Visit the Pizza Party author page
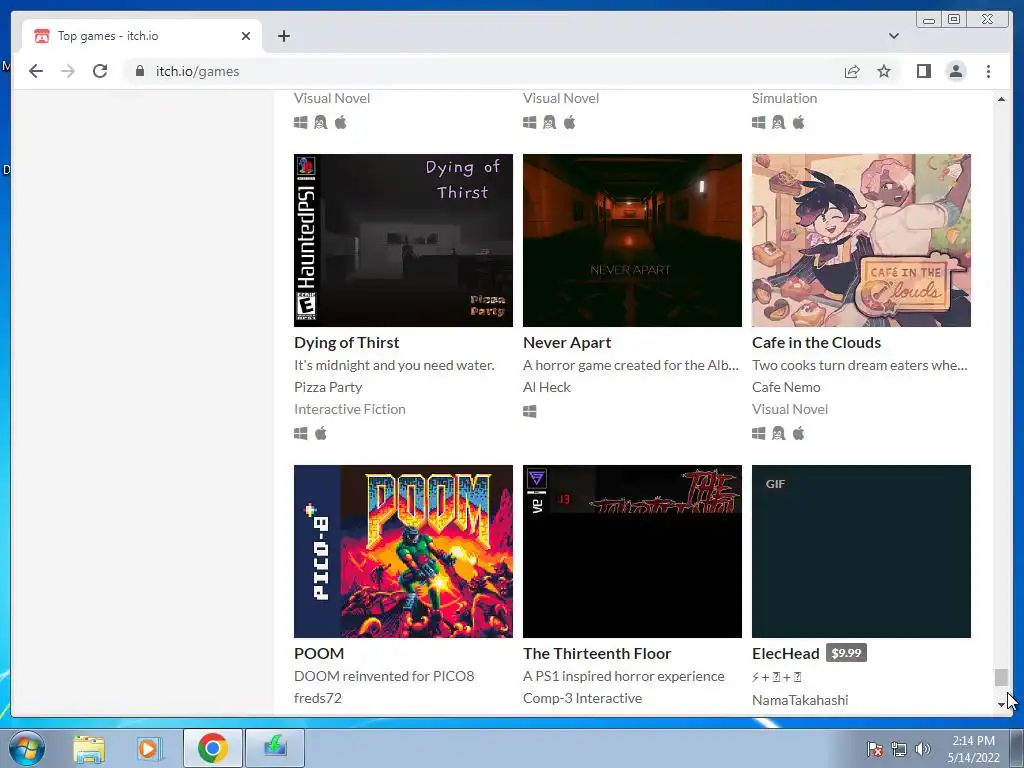The height and width of the screenshot is (768, 1024). point(328,387)
